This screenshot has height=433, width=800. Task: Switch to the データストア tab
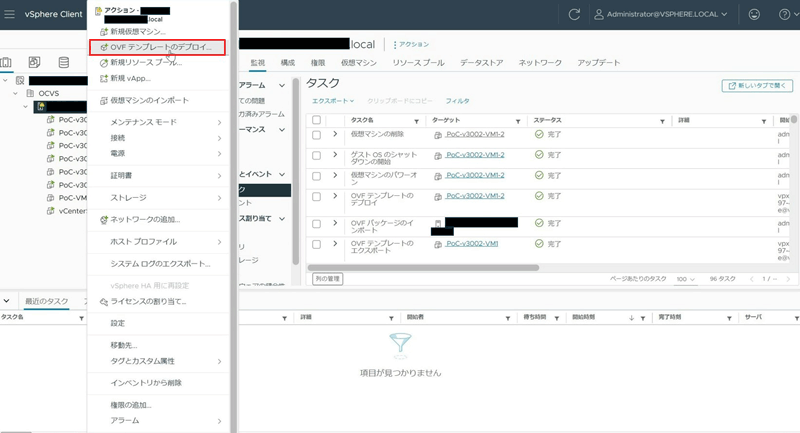tap(482, 63)
